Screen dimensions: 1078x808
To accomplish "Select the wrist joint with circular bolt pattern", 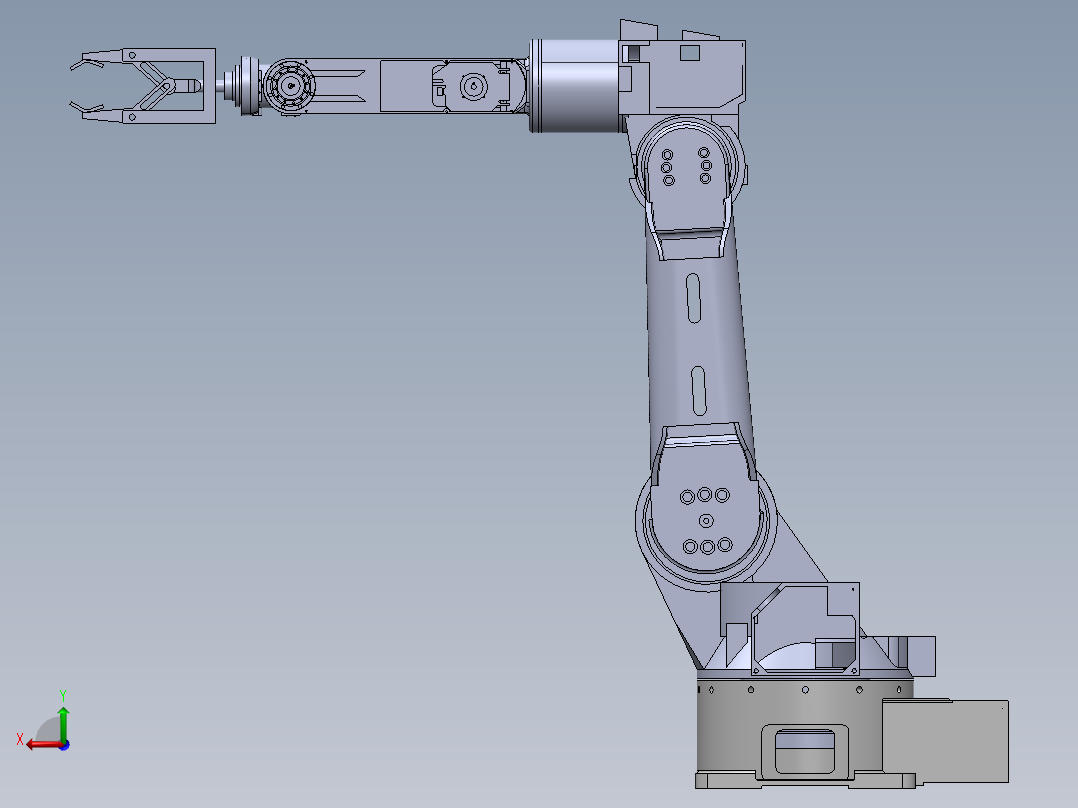I will click(289, 86).
